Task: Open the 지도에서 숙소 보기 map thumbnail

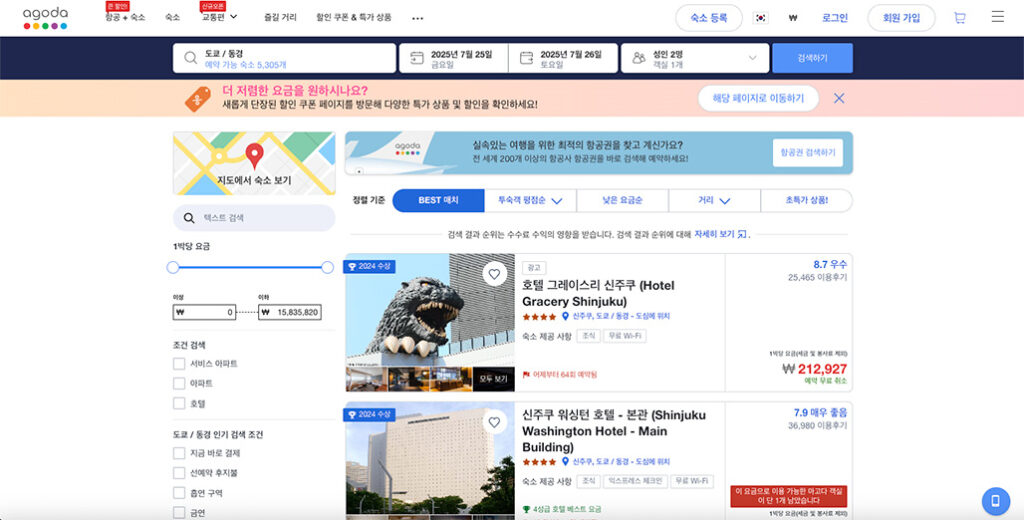Action: (x=254, y=163)
